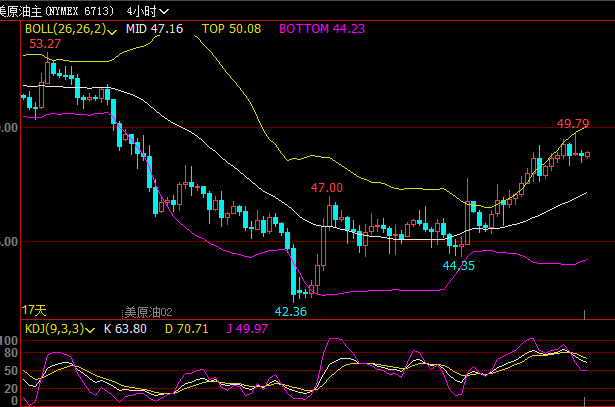
Task: Click the 美原油02 contract label
Action: click(148, 313)
